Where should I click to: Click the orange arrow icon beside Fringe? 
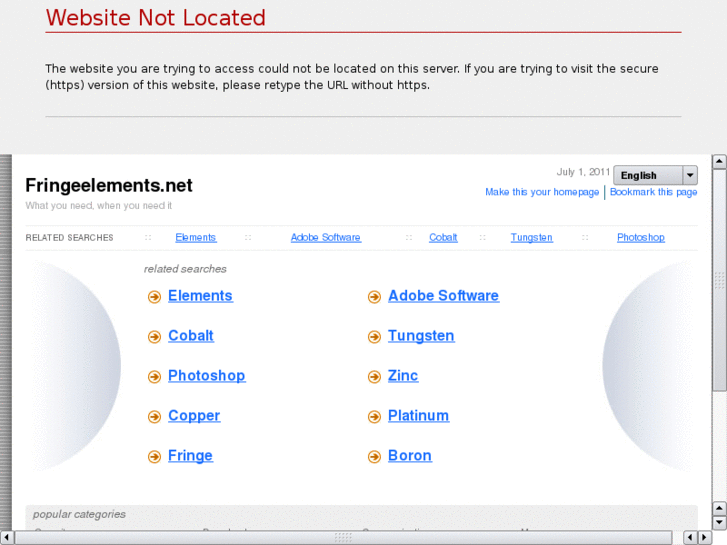click(x=154, y=457)
